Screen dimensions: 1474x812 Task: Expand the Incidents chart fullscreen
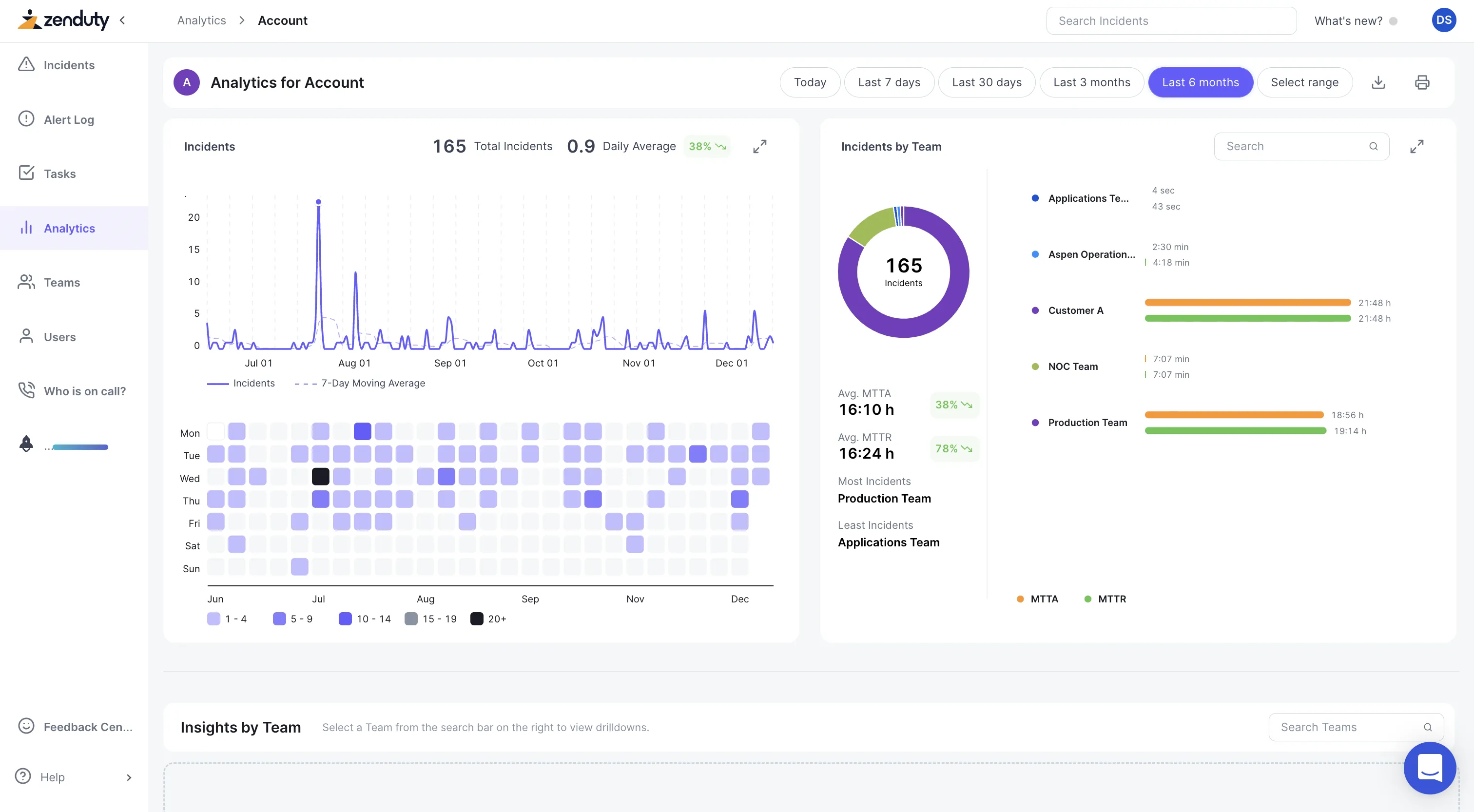click(x=759, y=147)
